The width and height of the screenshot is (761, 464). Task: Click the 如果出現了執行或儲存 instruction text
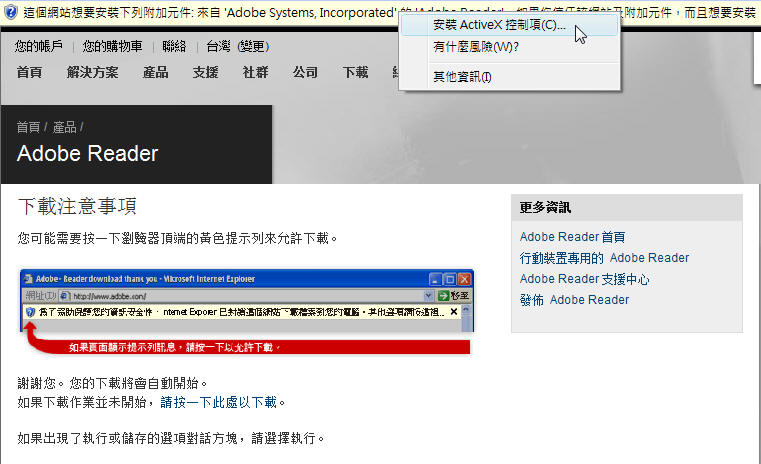[170, 438]
